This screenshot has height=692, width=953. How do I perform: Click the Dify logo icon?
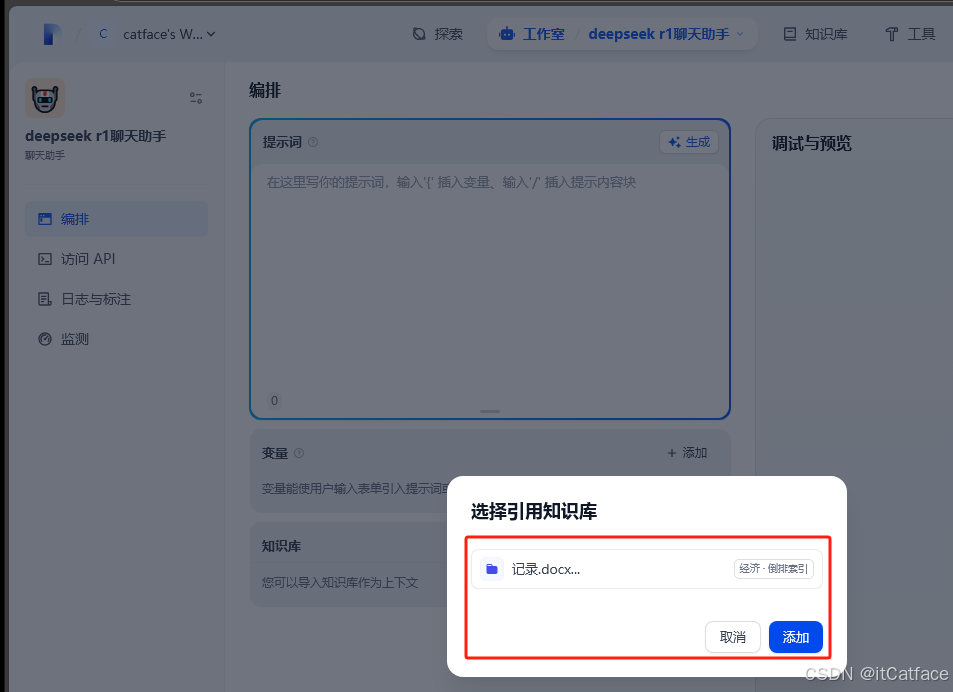pyautogui.click(x=52, y=34)
